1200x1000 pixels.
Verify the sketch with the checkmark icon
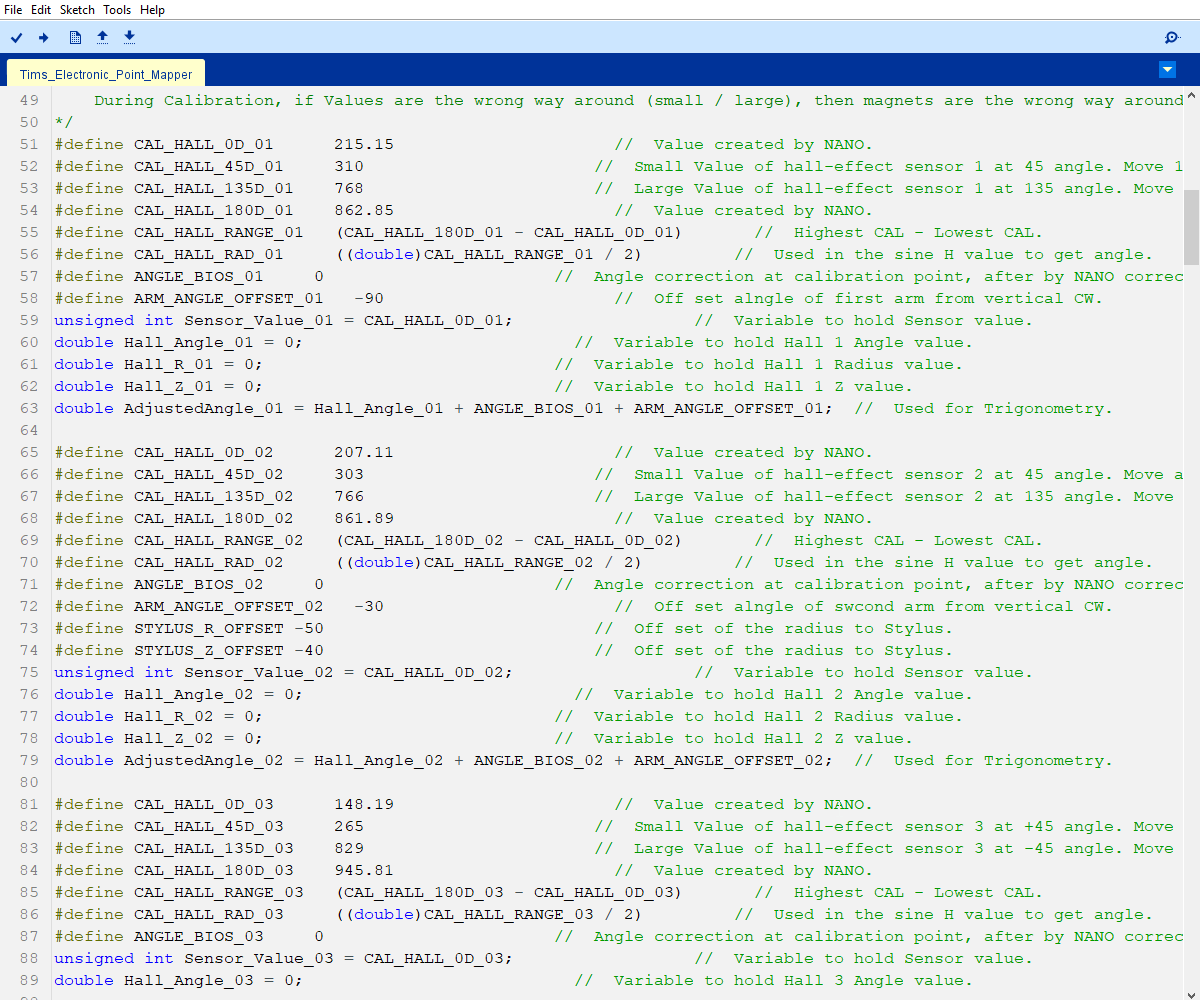16,37
